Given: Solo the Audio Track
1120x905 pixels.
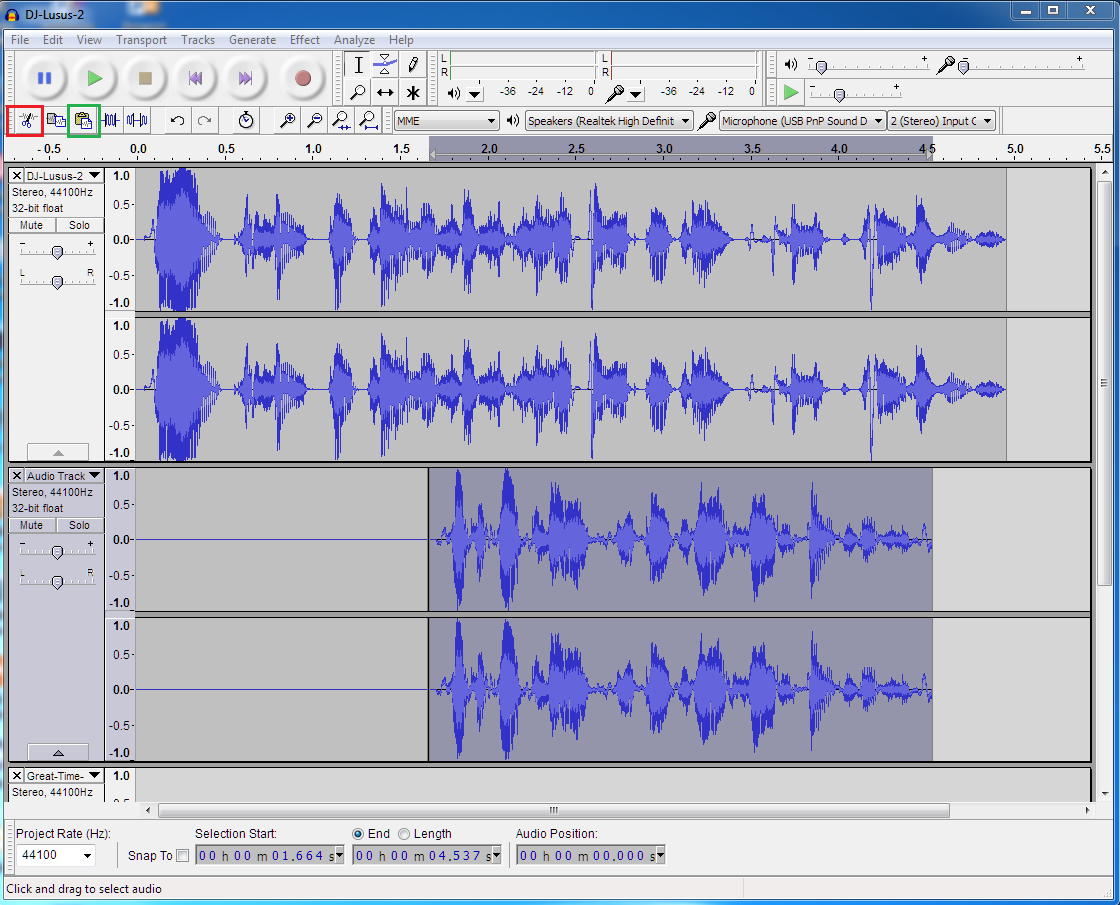Looking at the screenshot, I should coord(78,525).
